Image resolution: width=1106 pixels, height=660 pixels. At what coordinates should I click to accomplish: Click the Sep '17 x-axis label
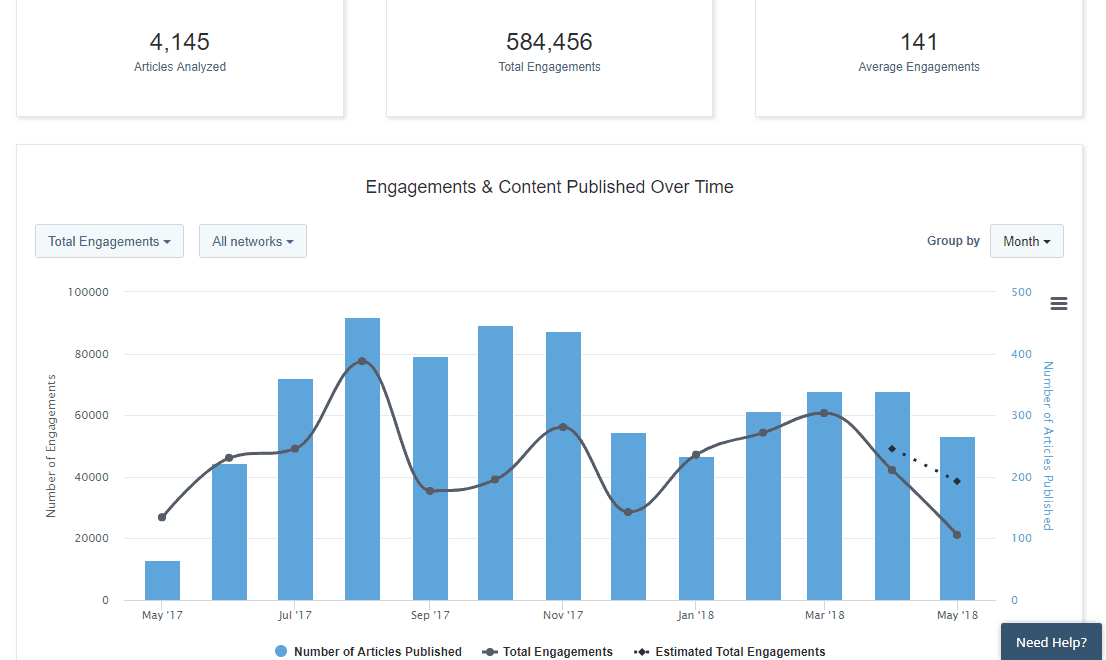pyautogui.click(x=430, y=615)
